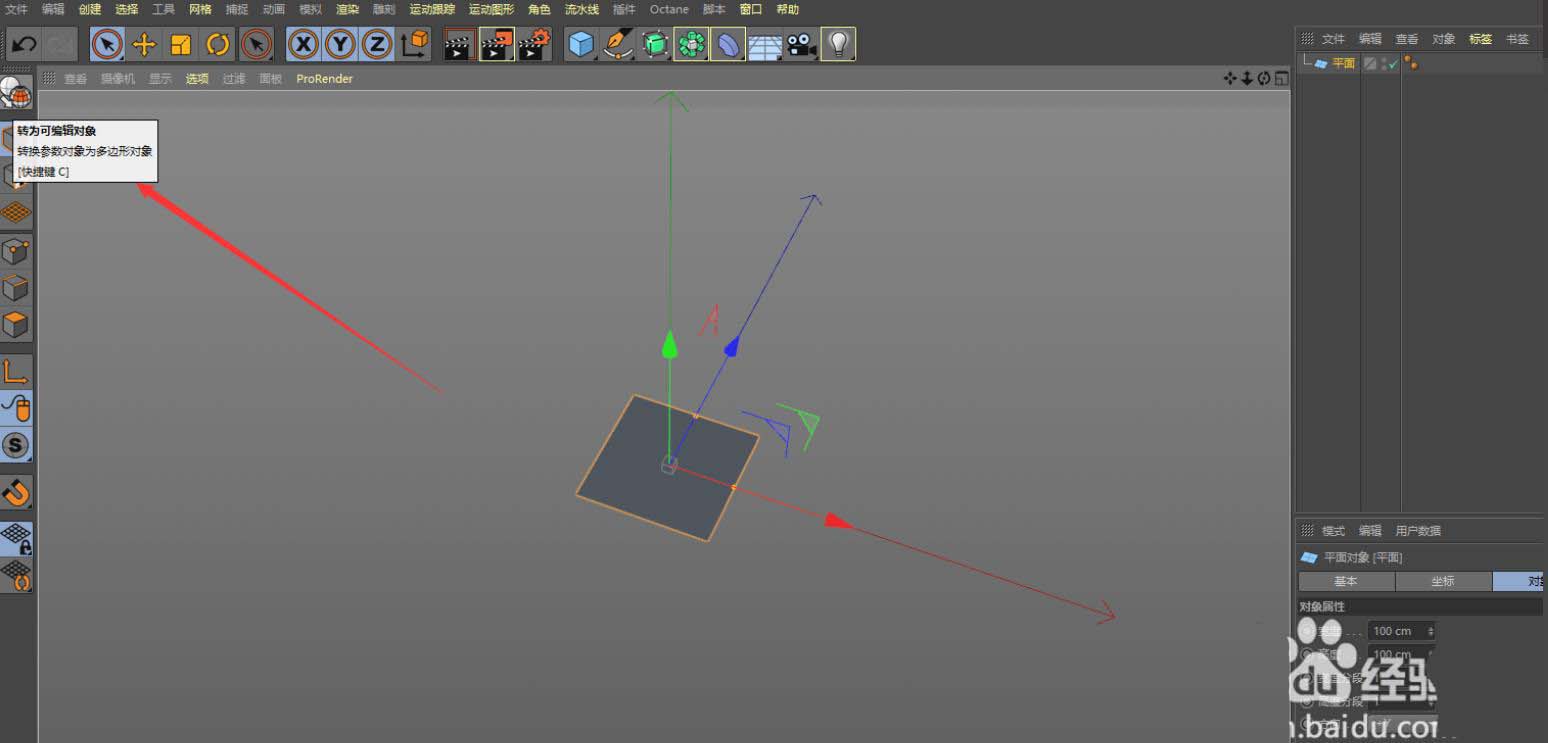The height and width of the screenshot is (743, 1548).
Task: Toggle the Z axis lock
Action: click(377, 45)
